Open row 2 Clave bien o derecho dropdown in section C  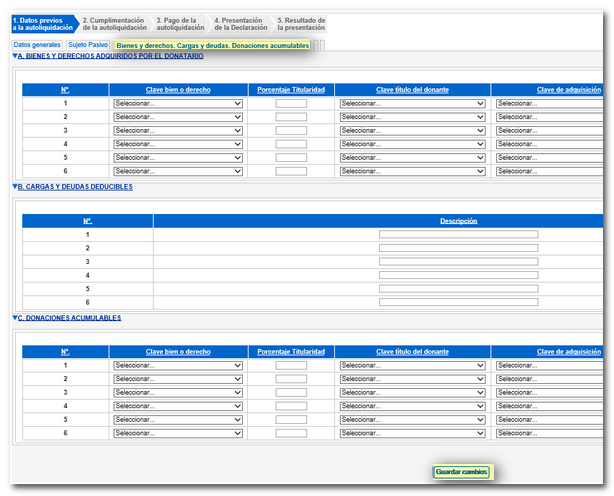tap(178, 379)
